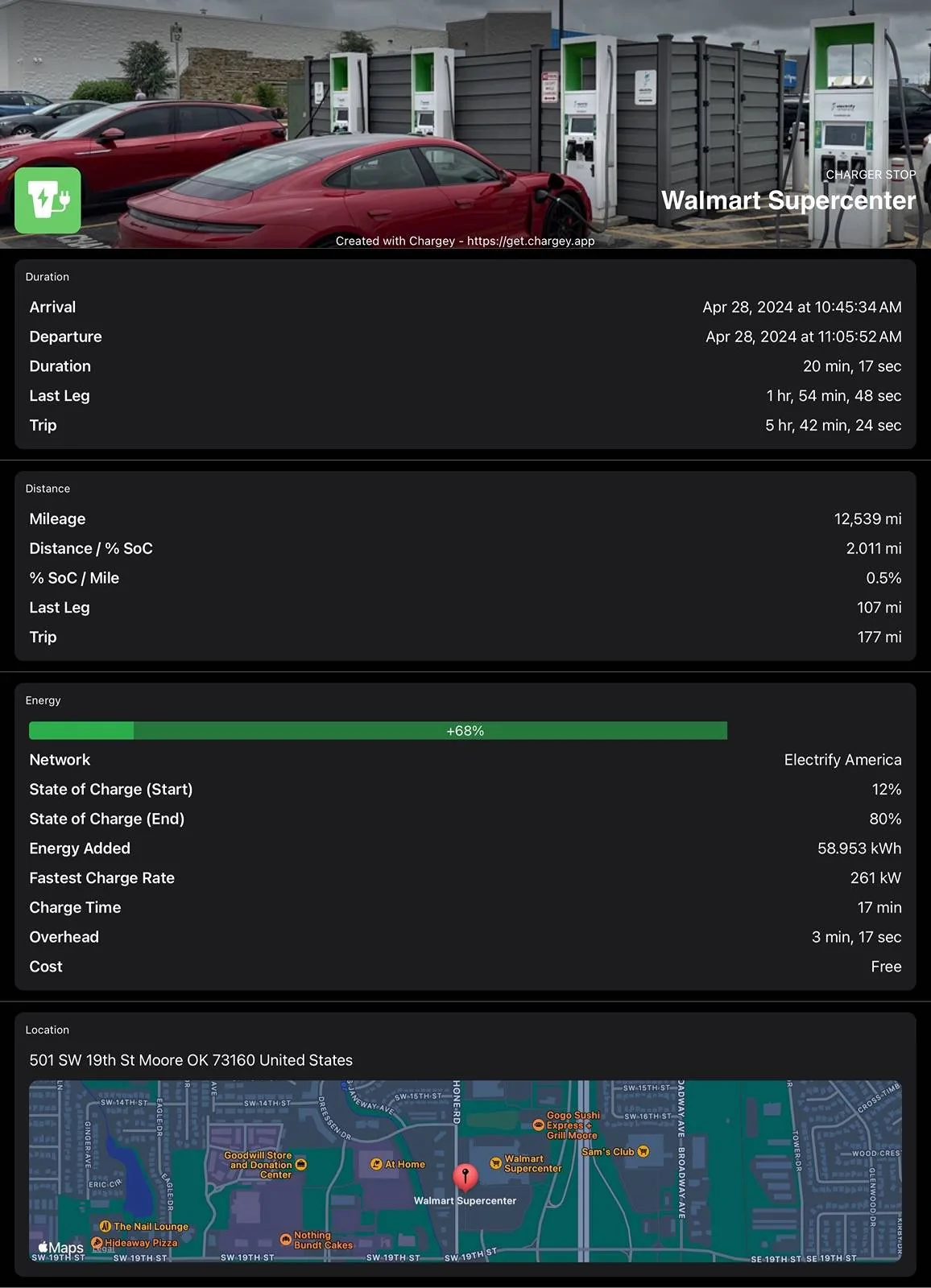Click the charger station header photo

click(465, 124)
